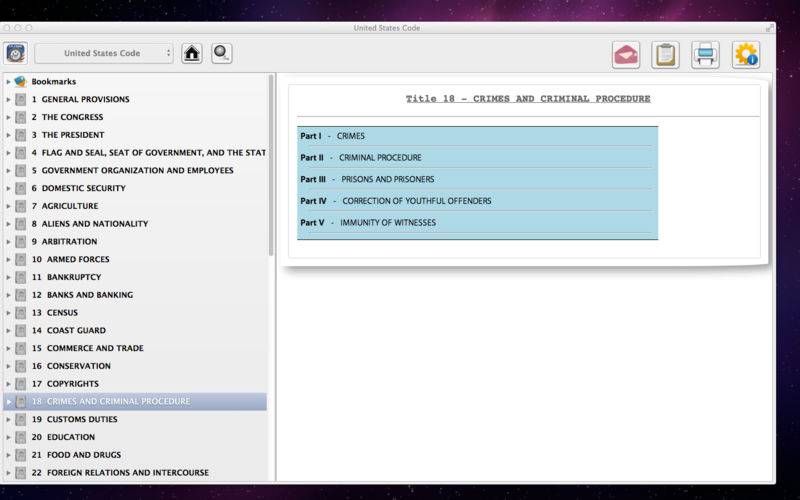Select 11 BANKRUPTCY title

click(66, 277)
